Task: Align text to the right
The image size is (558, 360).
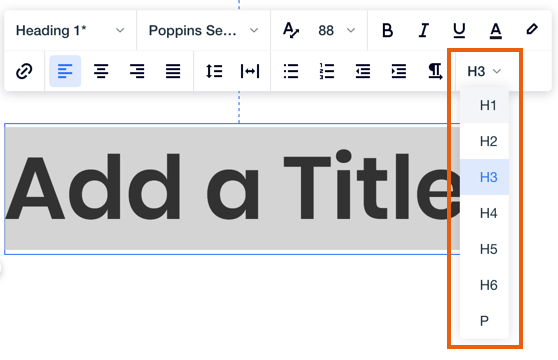Action: click(x=137, y=71)
